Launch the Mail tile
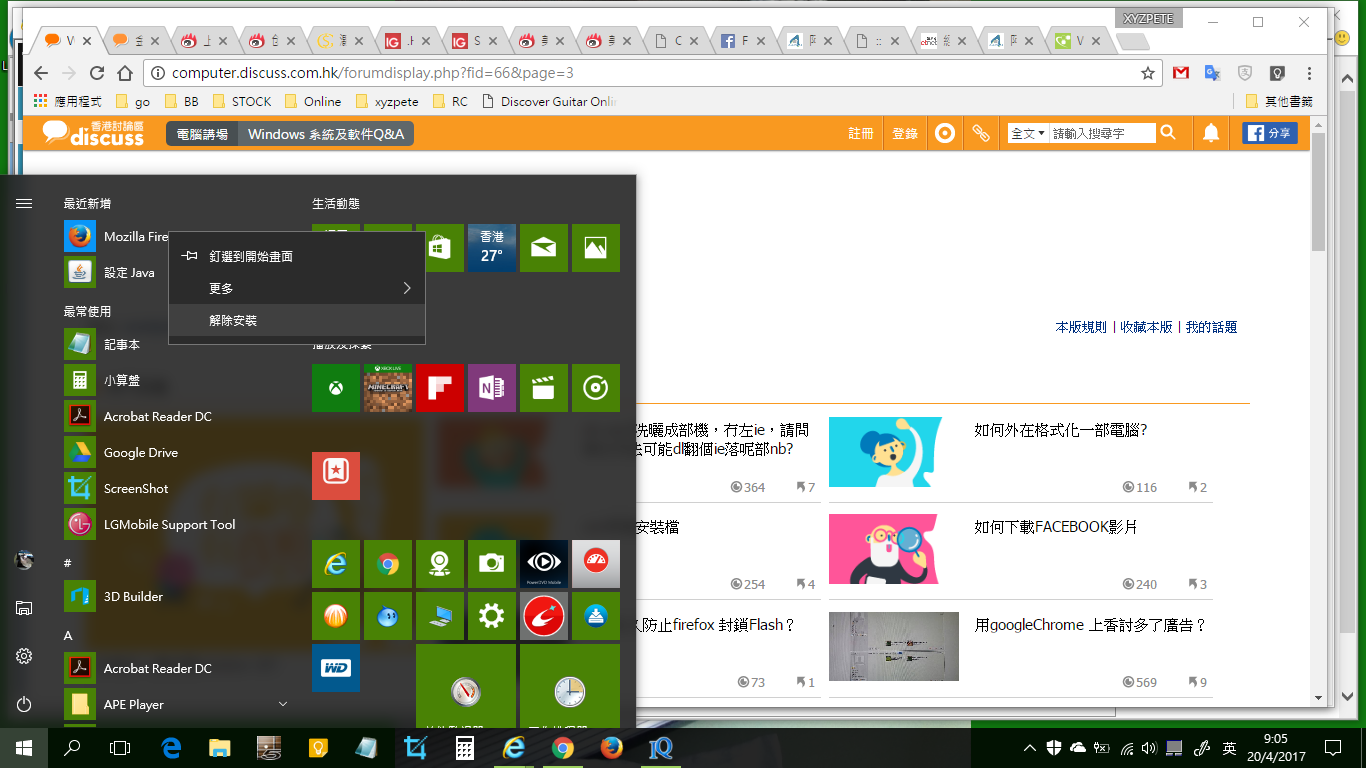Screen dimensions: 1366x768 point(544,248)
